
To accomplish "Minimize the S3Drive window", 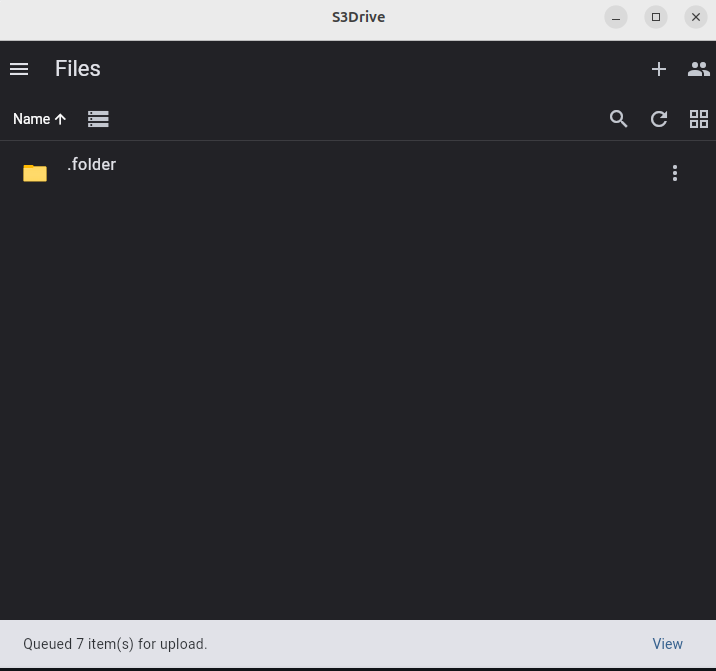I will pos(616,17).
